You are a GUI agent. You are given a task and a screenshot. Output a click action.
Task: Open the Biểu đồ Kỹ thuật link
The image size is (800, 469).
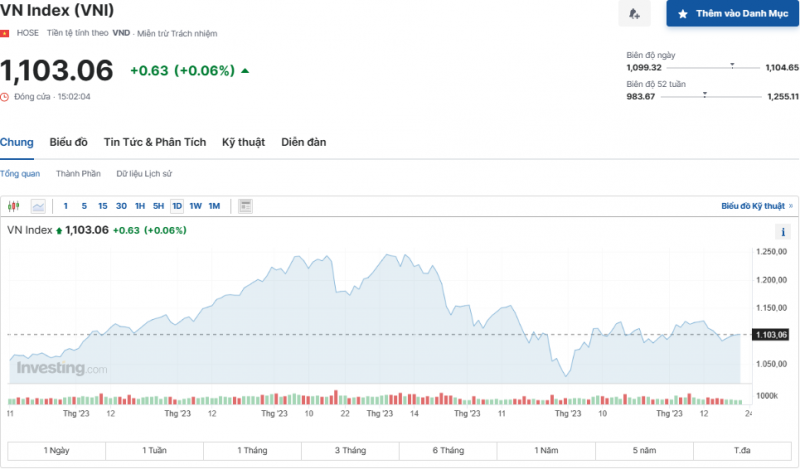[x=753, y=206]
